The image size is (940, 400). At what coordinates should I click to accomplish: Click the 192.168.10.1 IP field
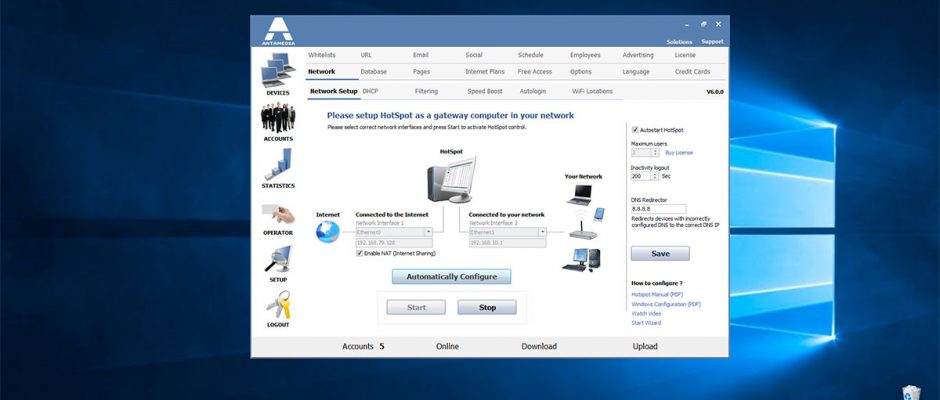click(508, 243)
